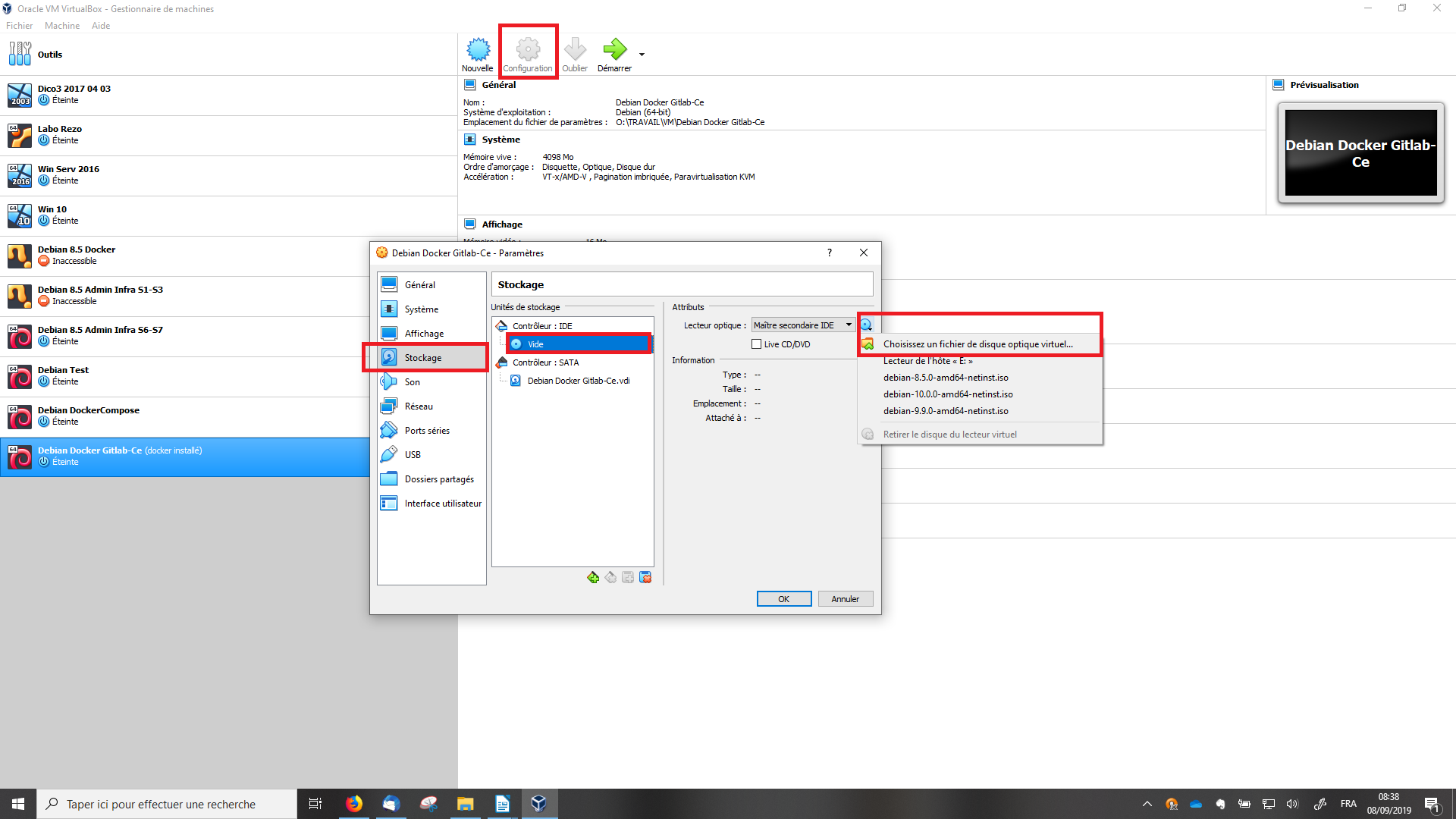Click the remove storage attachment icon
This screenshot has width=1456, height=819.
pyautogui.click(x=645, y=578)
